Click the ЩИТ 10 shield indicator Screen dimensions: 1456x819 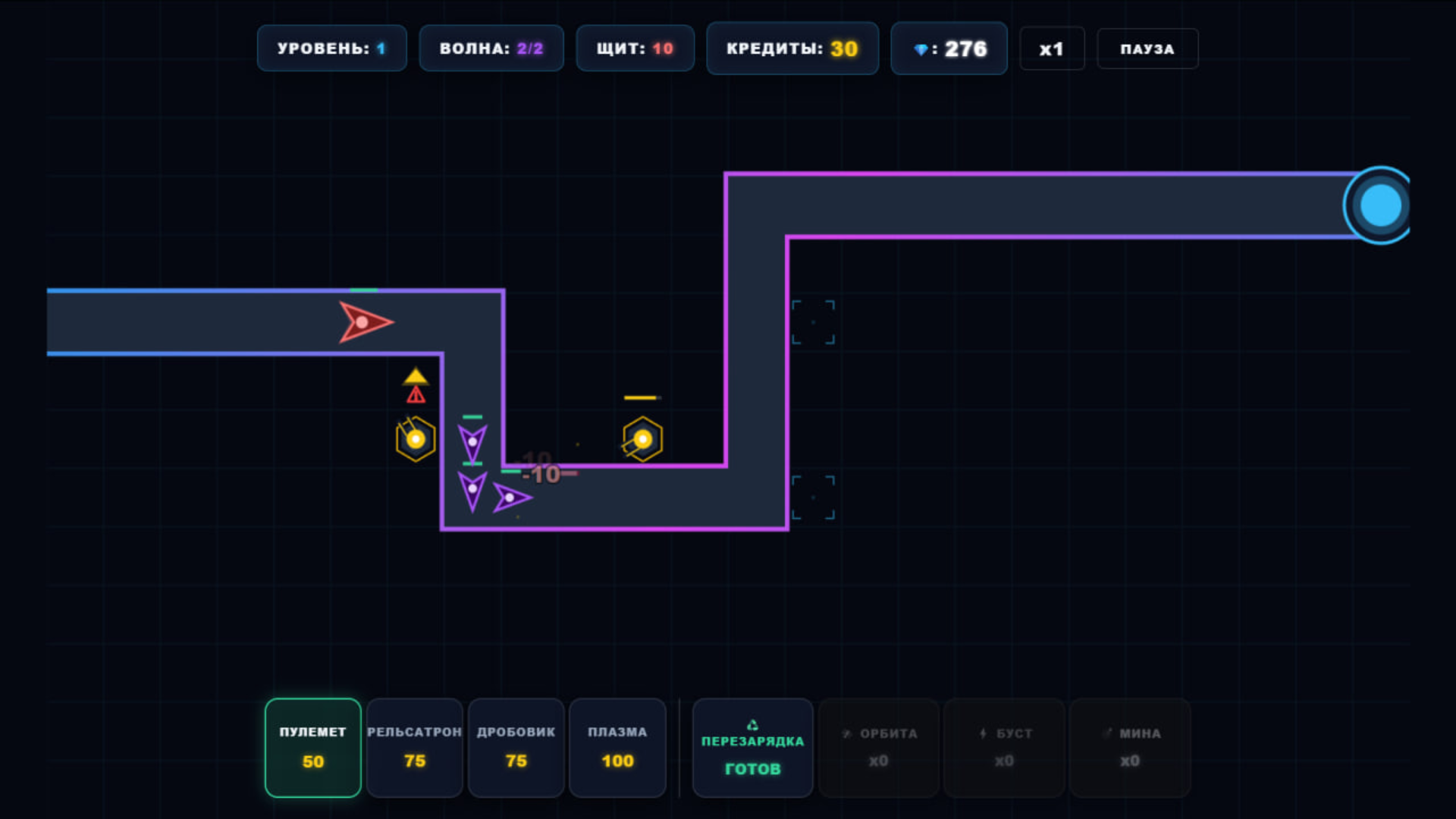pyautogui.click(x=635, y=48)
